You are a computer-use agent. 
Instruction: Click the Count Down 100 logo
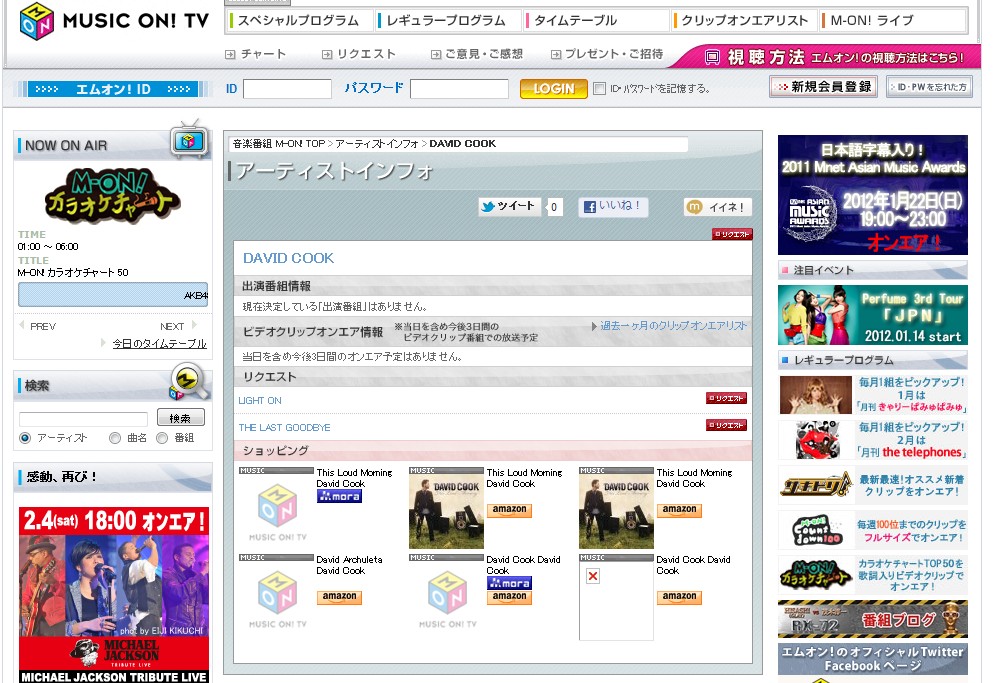point(816,530)
